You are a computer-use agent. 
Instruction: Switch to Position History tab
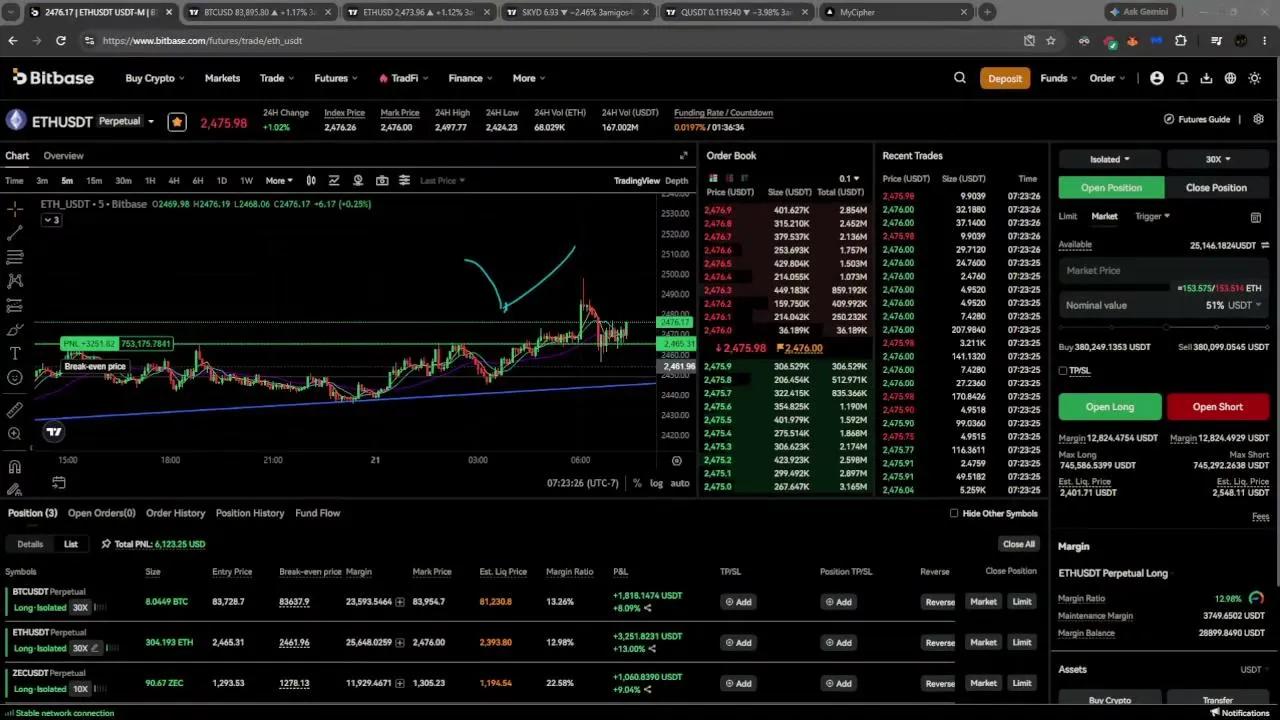pyautogui.click(x=250, y=513)
